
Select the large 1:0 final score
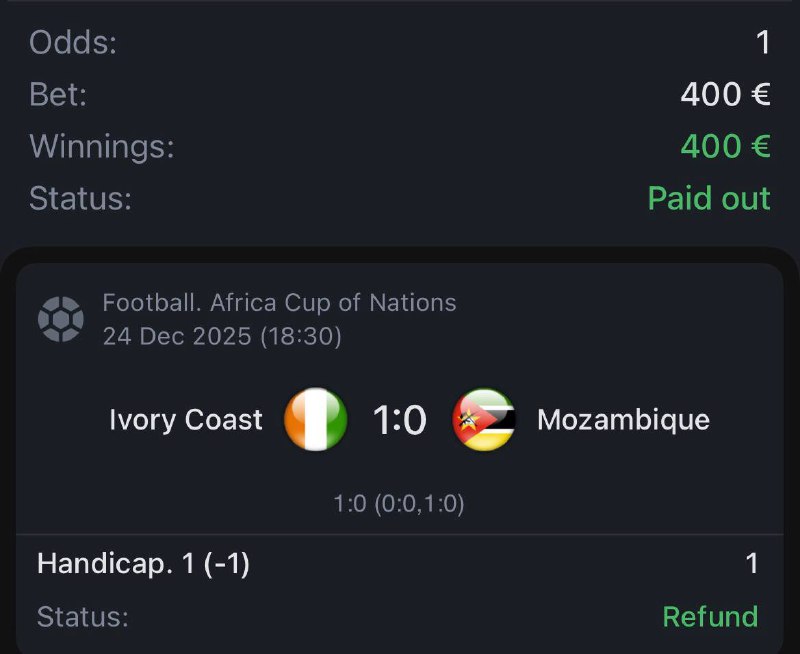click(399, 420)
